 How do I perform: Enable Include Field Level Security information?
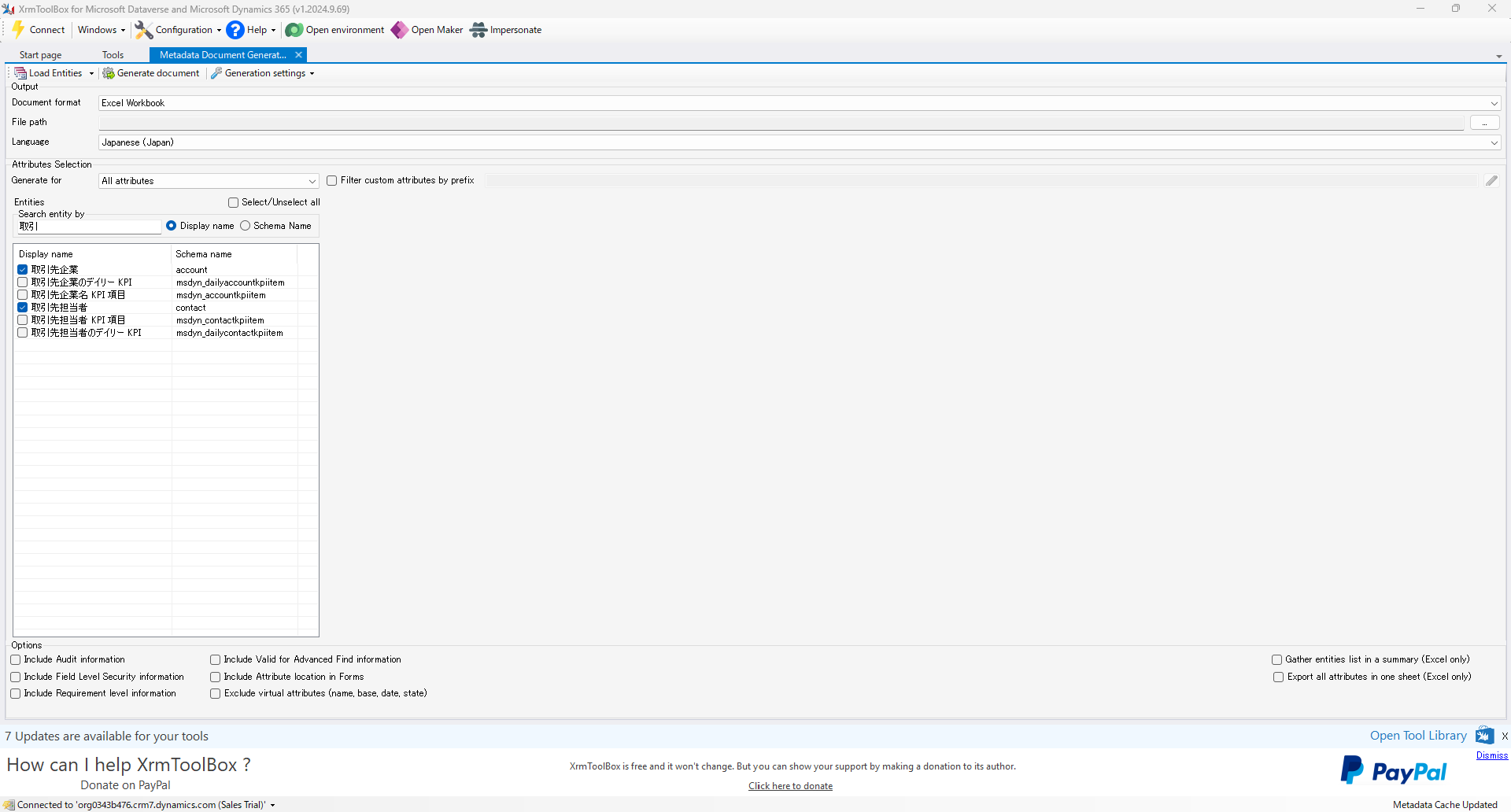pos(16,677)
